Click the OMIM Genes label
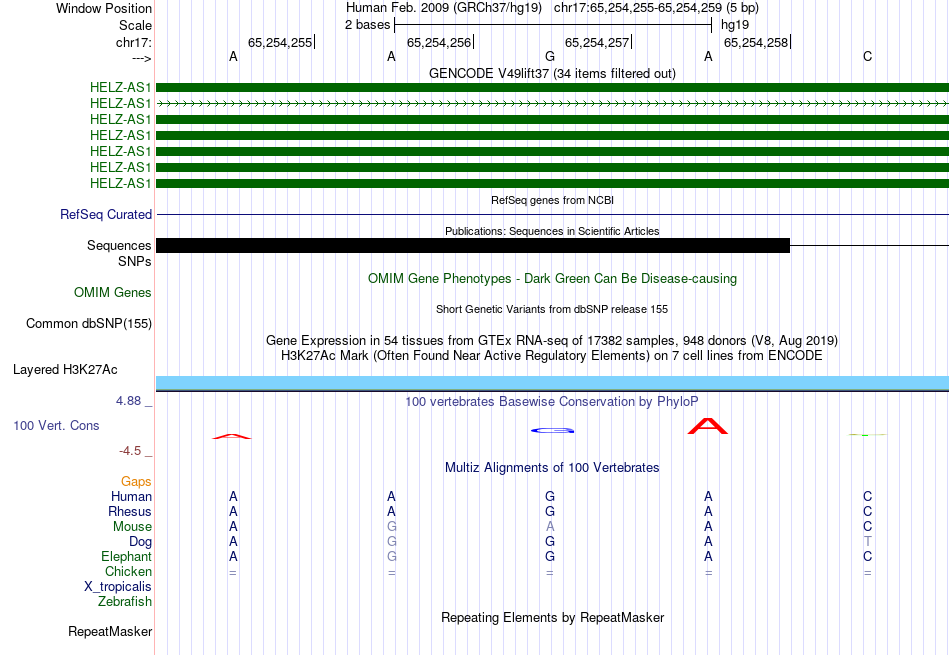Viewport: 950px width, 655px height. 113,293
